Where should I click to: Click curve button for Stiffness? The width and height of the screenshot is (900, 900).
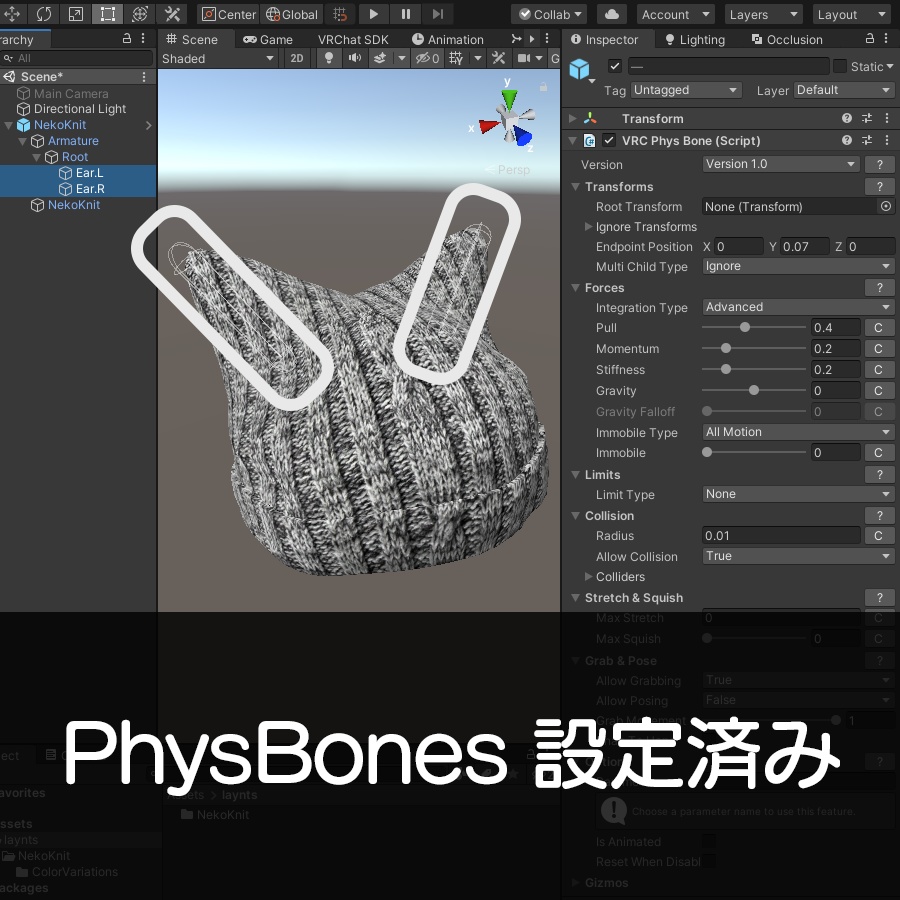pyautogui.click(x=879, y=370)
